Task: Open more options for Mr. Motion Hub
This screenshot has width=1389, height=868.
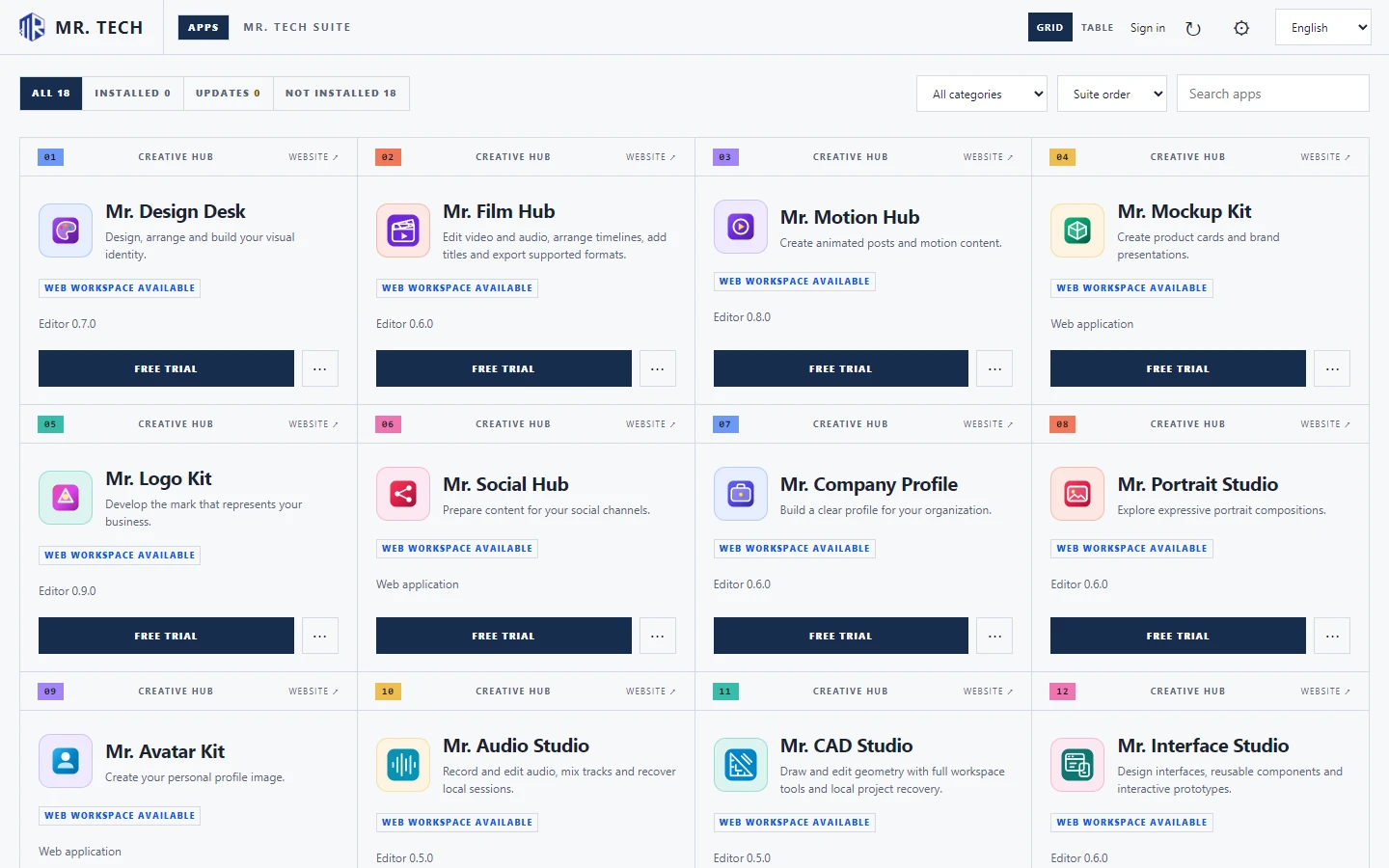Action: coord(994,368)
